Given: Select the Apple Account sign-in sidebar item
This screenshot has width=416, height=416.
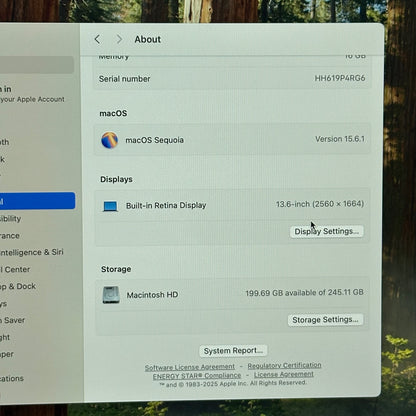Looking at the screenshot, I should [x=32, y=94].
